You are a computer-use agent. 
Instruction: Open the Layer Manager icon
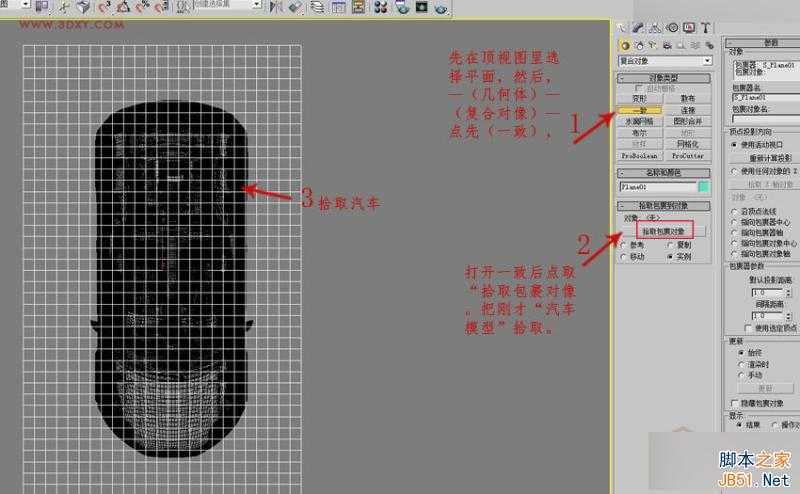pos(318,6)
